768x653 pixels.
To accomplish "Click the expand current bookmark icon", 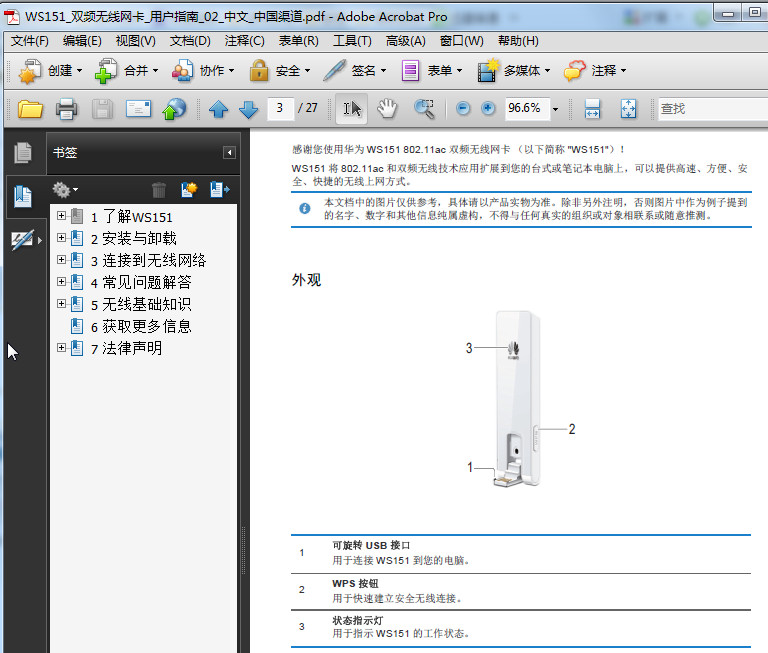I will click(219, 190).
